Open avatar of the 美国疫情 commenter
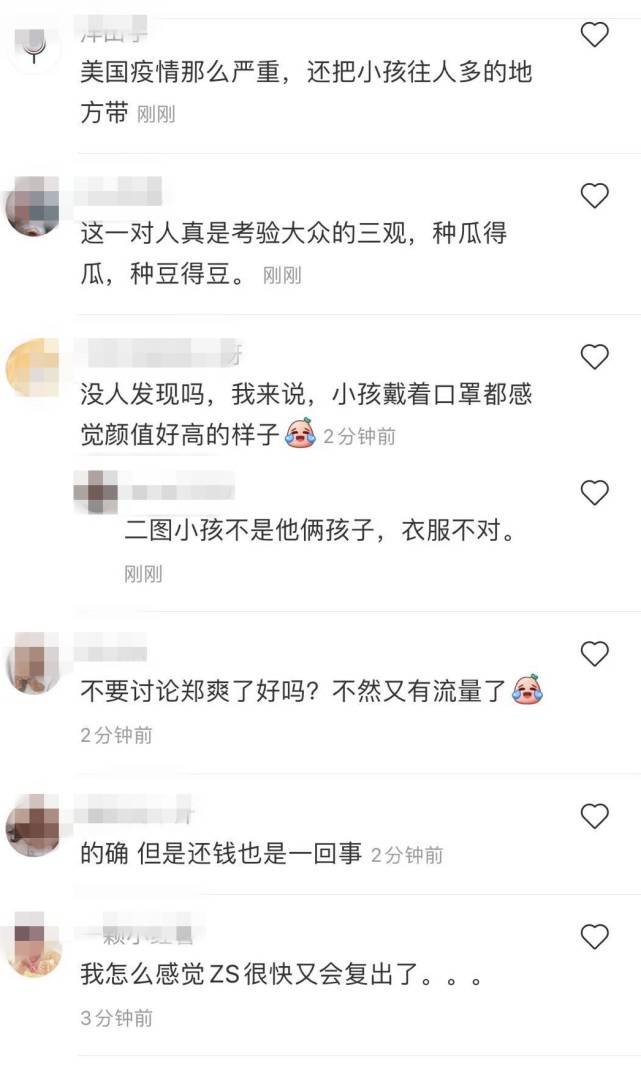Viewport: 641px width, 1072px height. [x=33, y=44]
